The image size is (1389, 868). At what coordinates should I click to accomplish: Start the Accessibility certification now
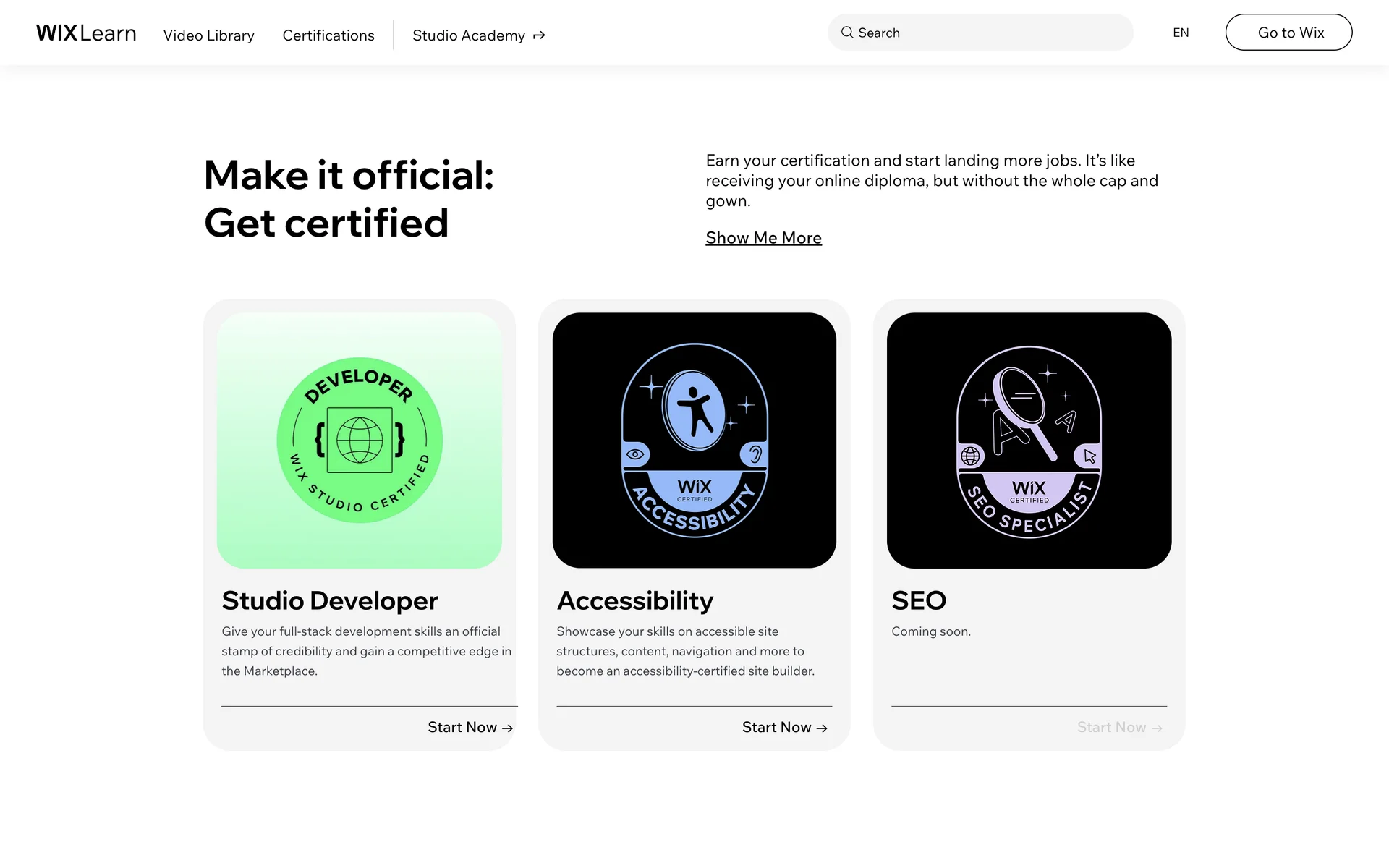click(x=784, y=728)
